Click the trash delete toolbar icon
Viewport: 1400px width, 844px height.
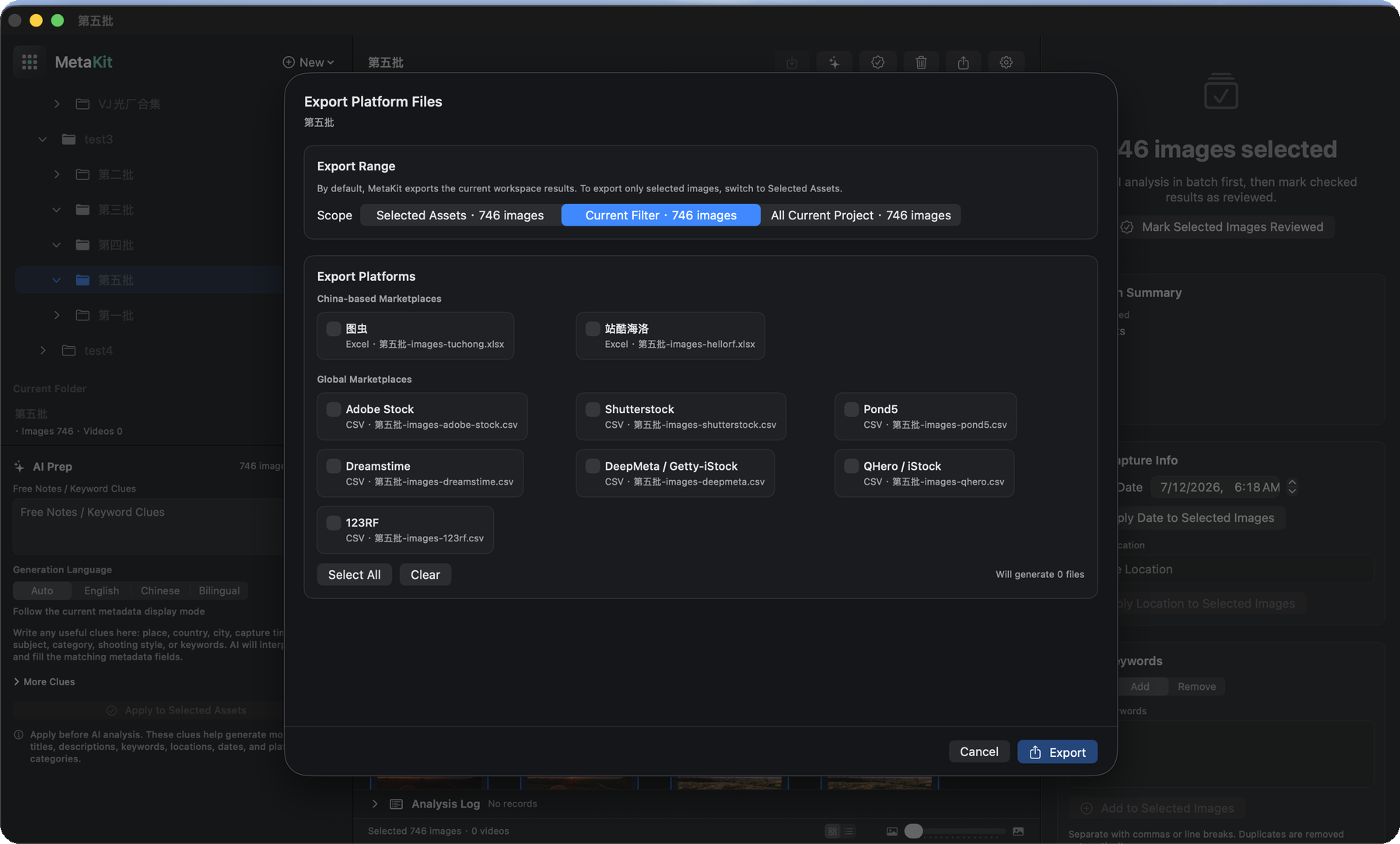point(921,62)
